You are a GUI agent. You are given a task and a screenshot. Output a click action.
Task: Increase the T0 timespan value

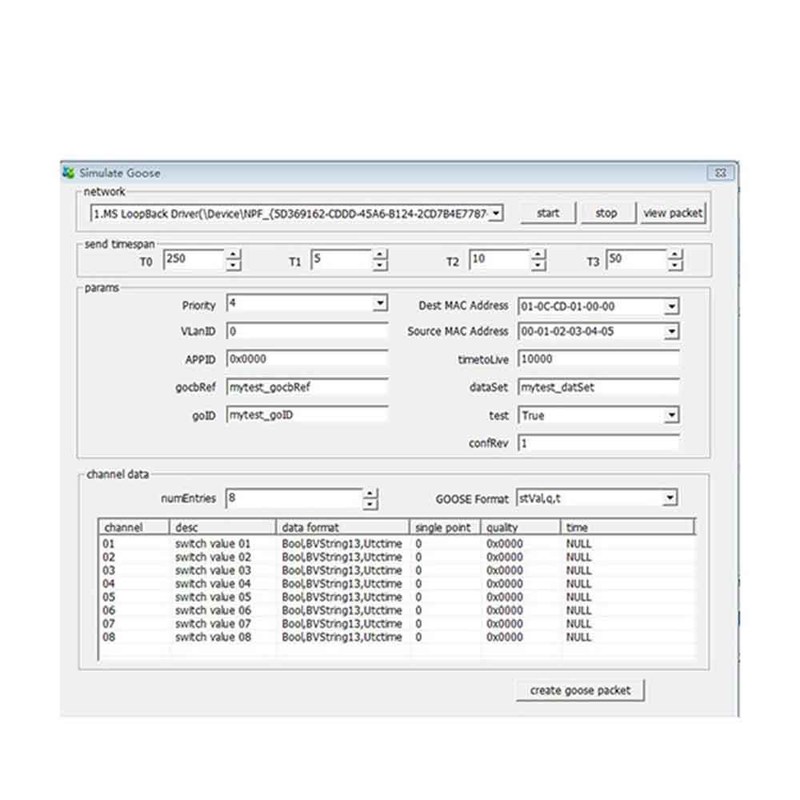(233, 255)
